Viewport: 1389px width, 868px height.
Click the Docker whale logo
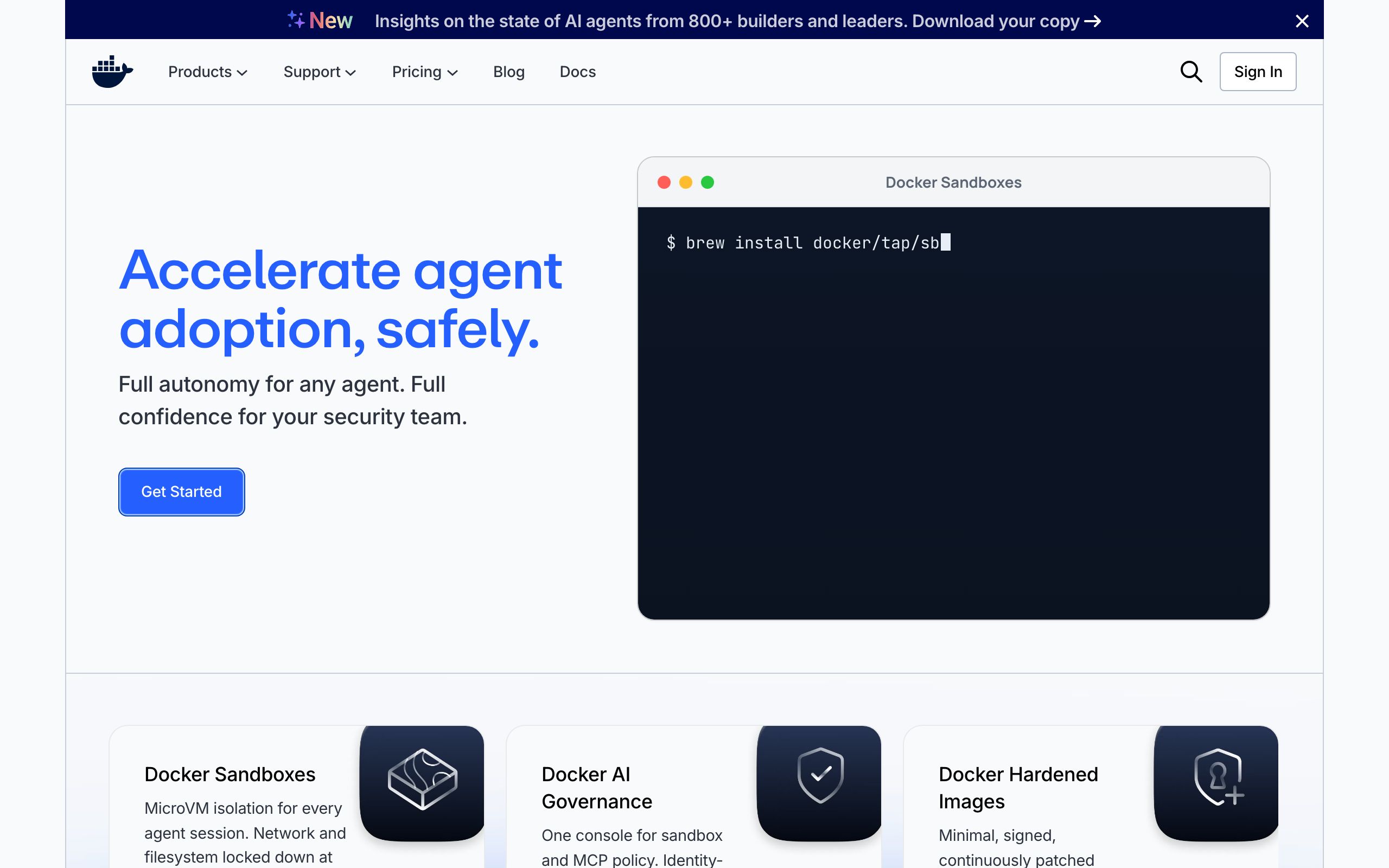tap(112, 72)
